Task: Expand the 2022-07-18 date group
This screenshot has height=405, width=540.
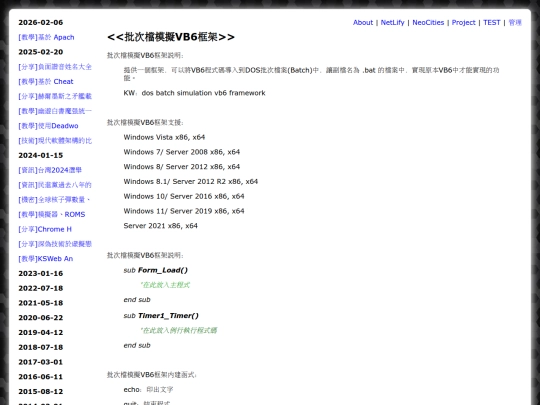Action: [x=41, y=288]
